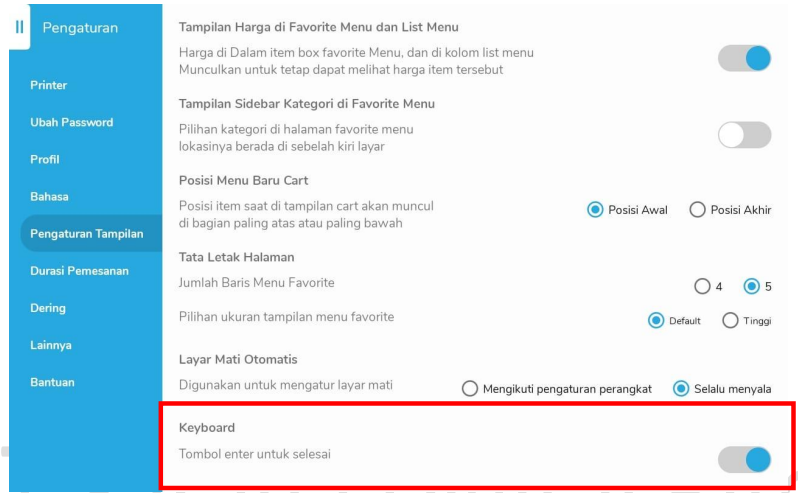Open the Bantuan help section

coord(55,382)
